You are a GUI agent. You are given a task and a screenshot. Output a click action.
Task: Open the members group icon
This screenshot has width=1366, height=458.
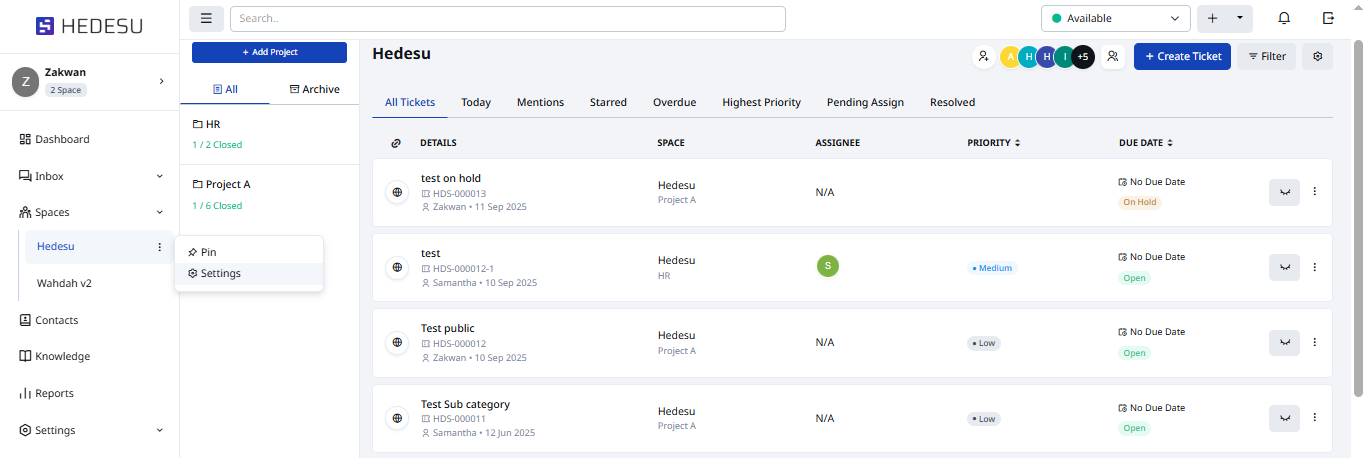pos(1112,57)
